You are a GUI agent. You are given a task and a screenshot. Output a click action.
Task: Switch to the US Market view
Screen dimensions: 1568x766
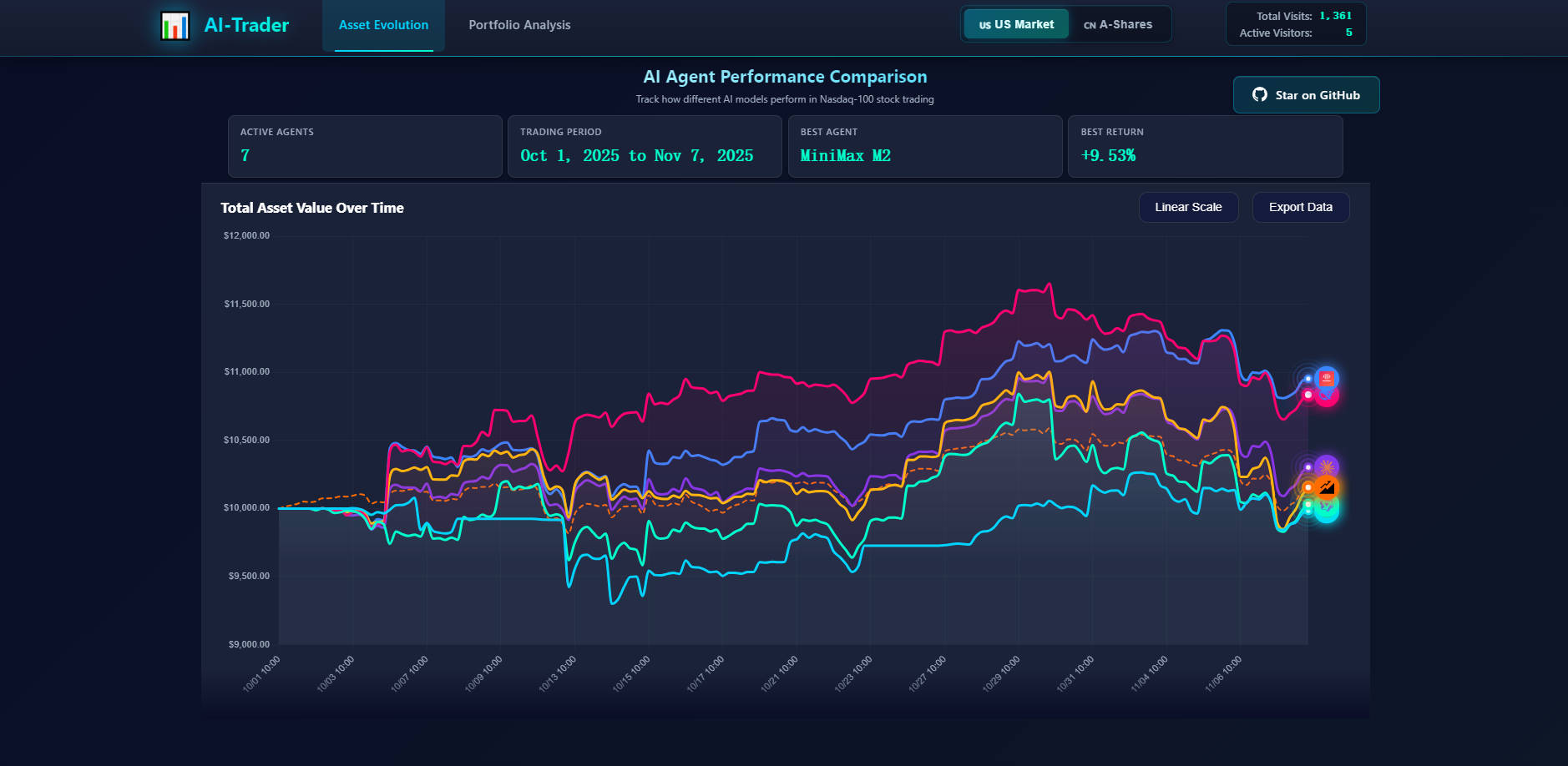click(x=1015, y=24)
